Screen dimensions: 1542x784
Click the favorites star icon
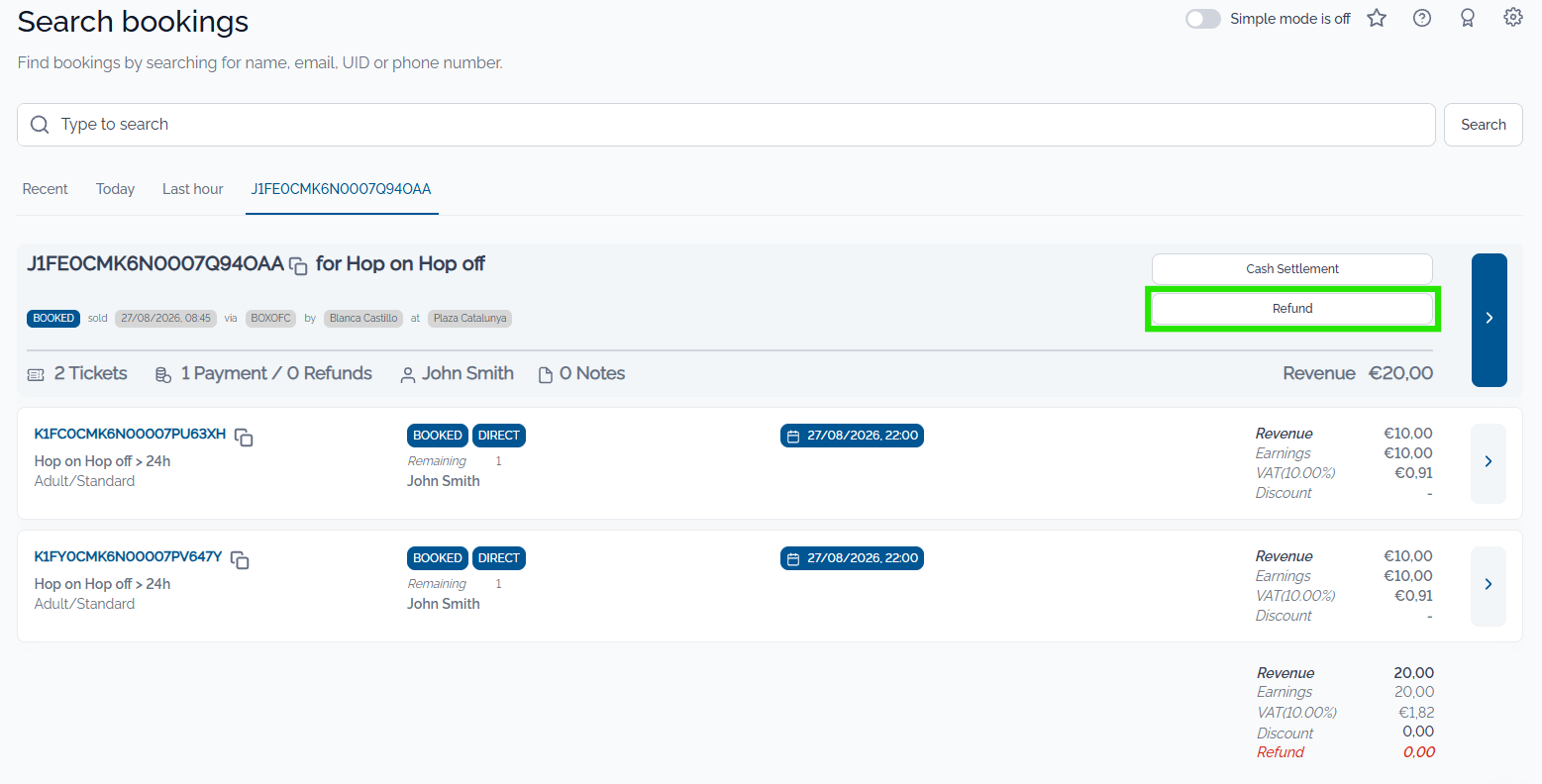point(1377,18)
